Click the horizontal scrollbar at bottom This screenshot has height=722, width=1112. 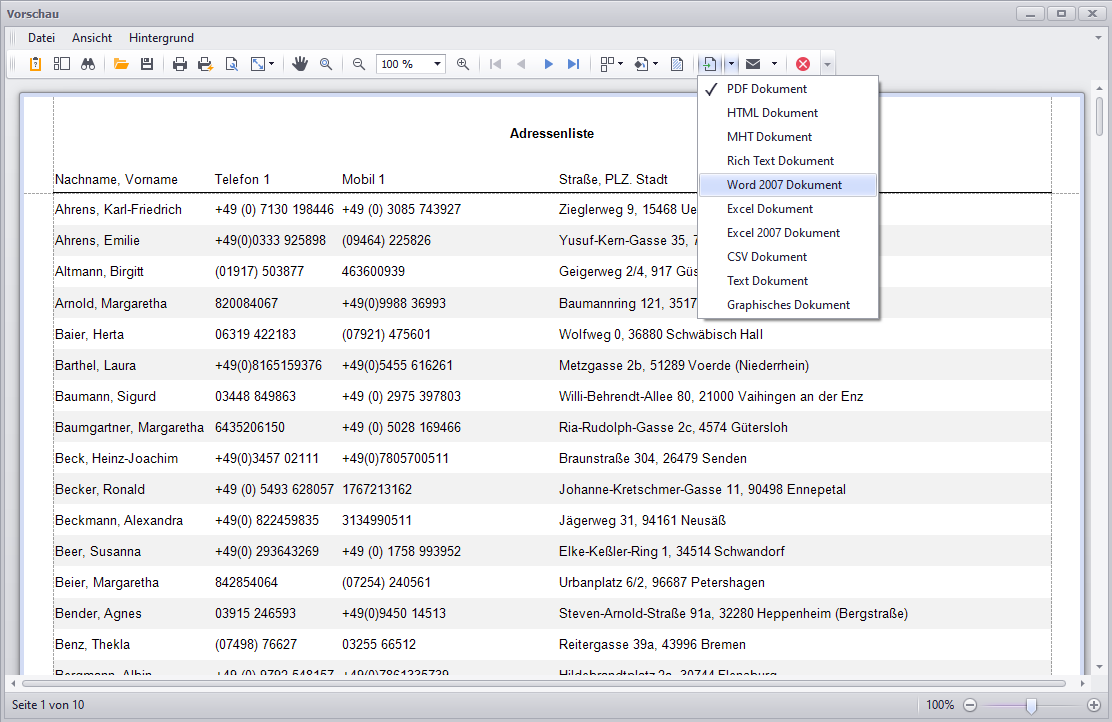pyautogui.click(x=543, y=684)
